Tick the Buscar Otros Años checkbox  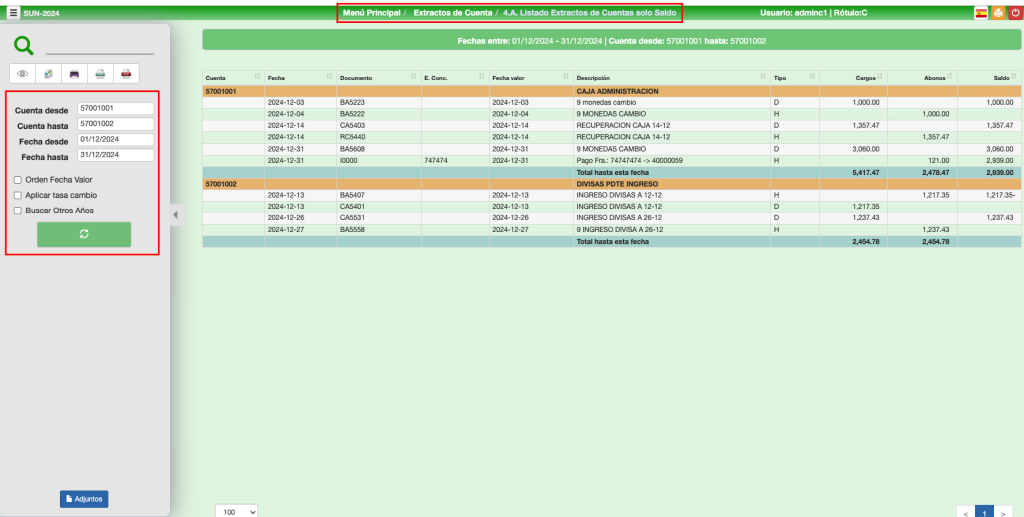[x=17, y=211]
